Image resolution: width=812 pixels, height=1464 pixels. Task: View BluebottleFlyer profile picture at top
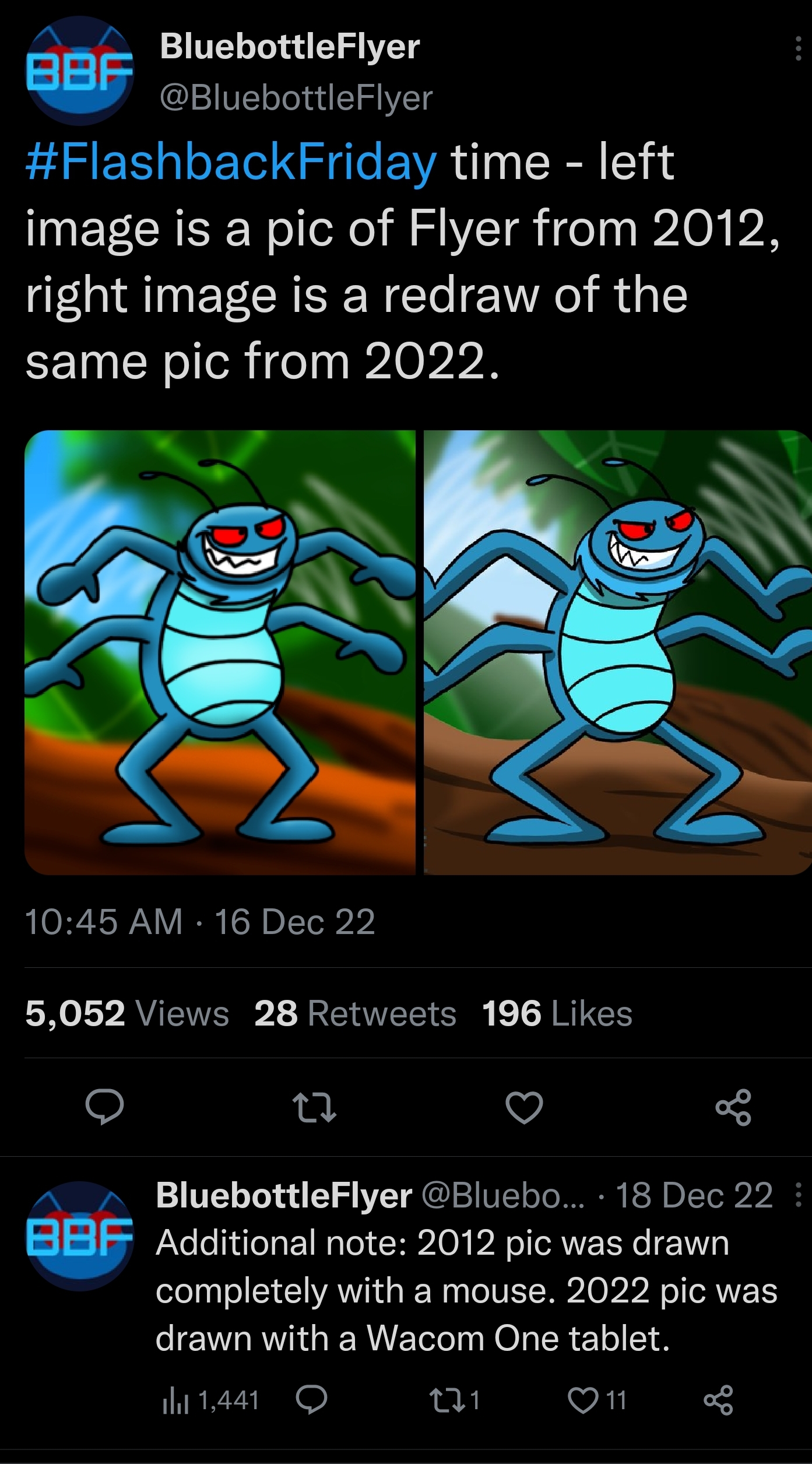80,71
